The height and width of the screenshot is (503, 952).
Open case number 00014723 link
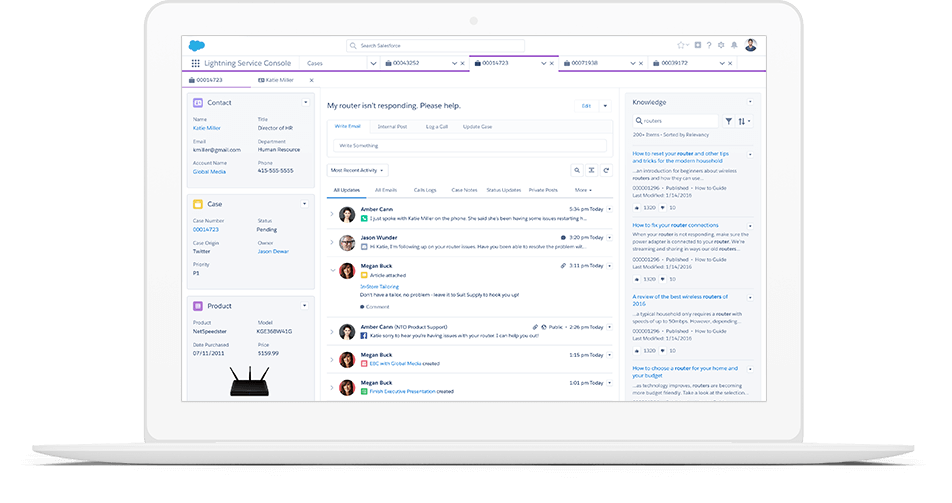point(206,230)
